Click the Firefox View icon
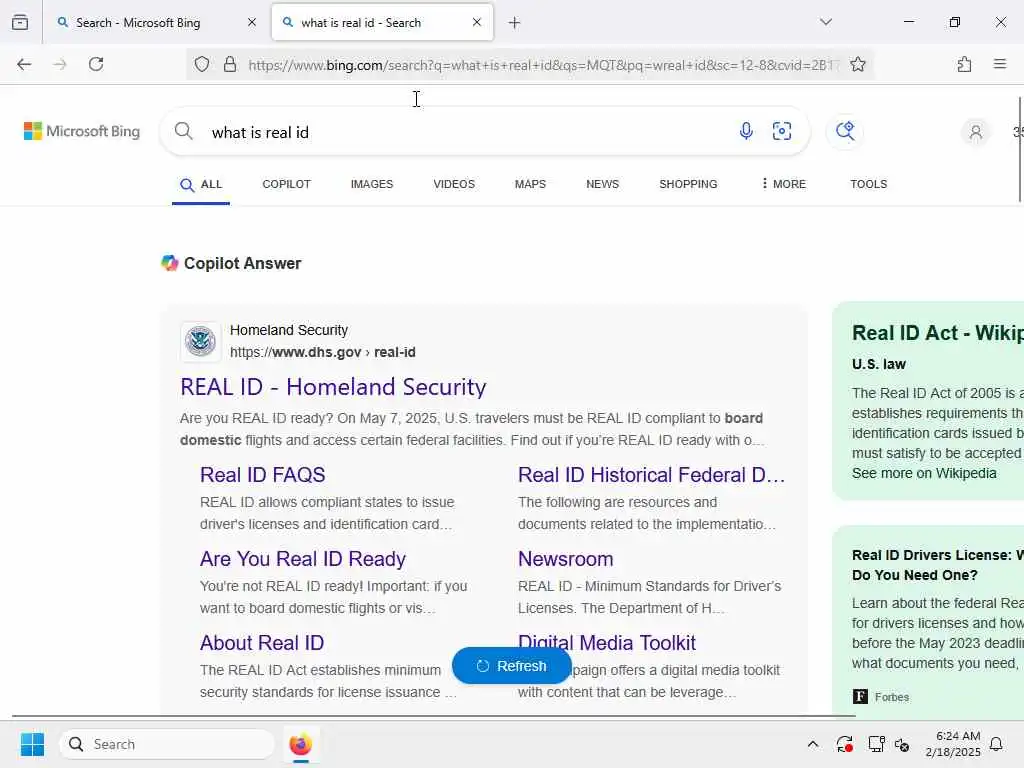This screenshot has width=1024, height=768. (x=20, y=22)
